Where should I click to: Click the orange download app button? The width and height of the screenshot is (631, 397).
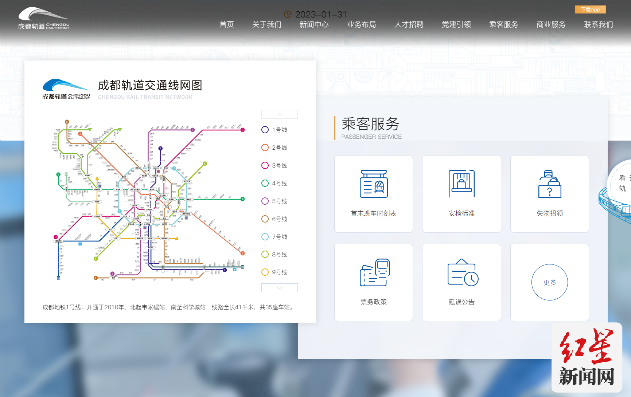coord(590,9)
